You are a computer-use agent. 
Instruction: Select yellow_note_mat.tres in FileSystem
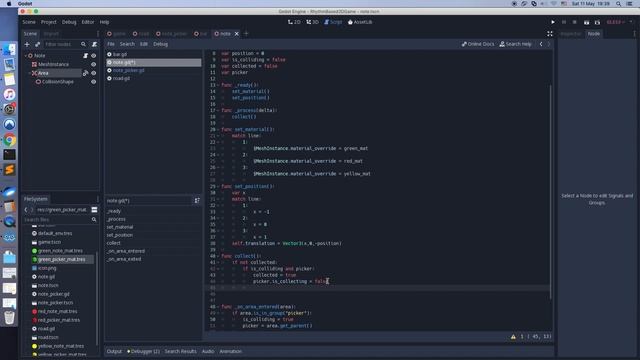pyautogui.click(x=61, y=346)
